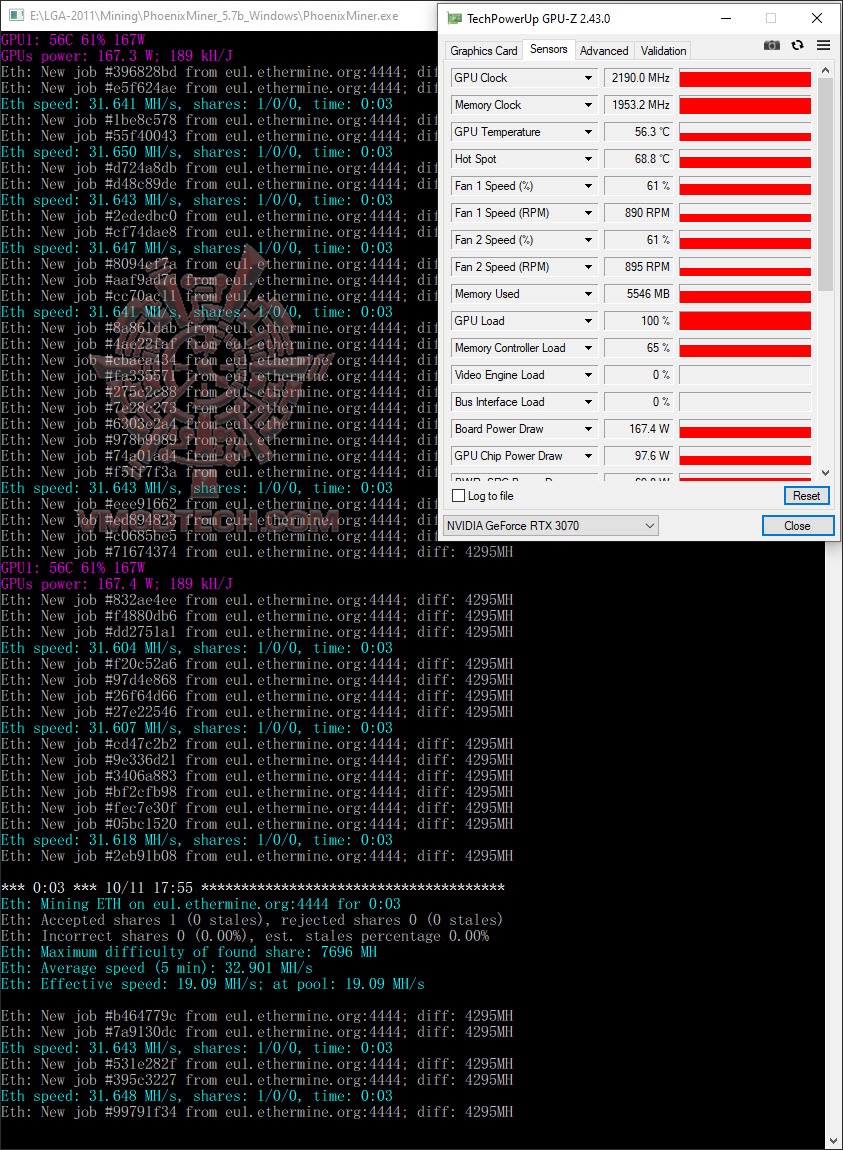
Task: Switch to the Advanced tab
Action: [x=604, y=51]
